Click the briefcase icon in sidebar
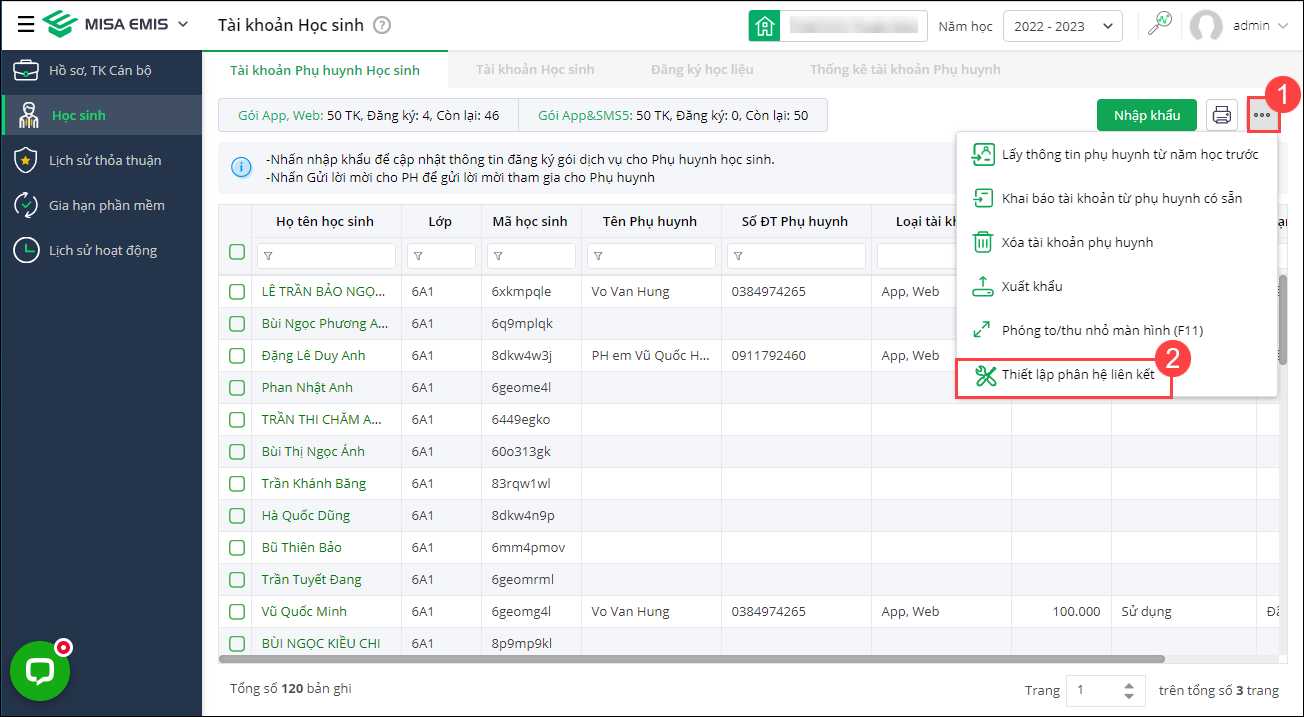The width and height of the screenshot is (1304, 717). [26, 70]
